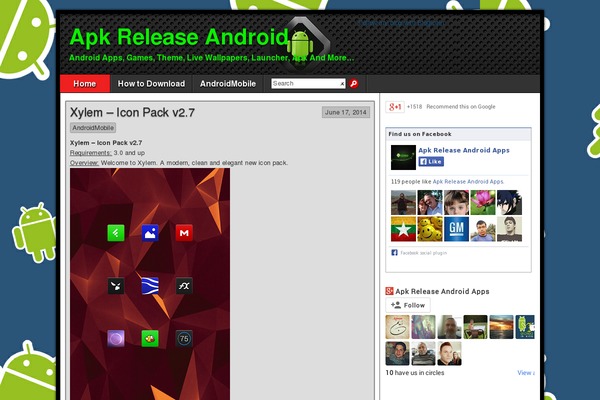Click the View all circles link

click(526, 372)
